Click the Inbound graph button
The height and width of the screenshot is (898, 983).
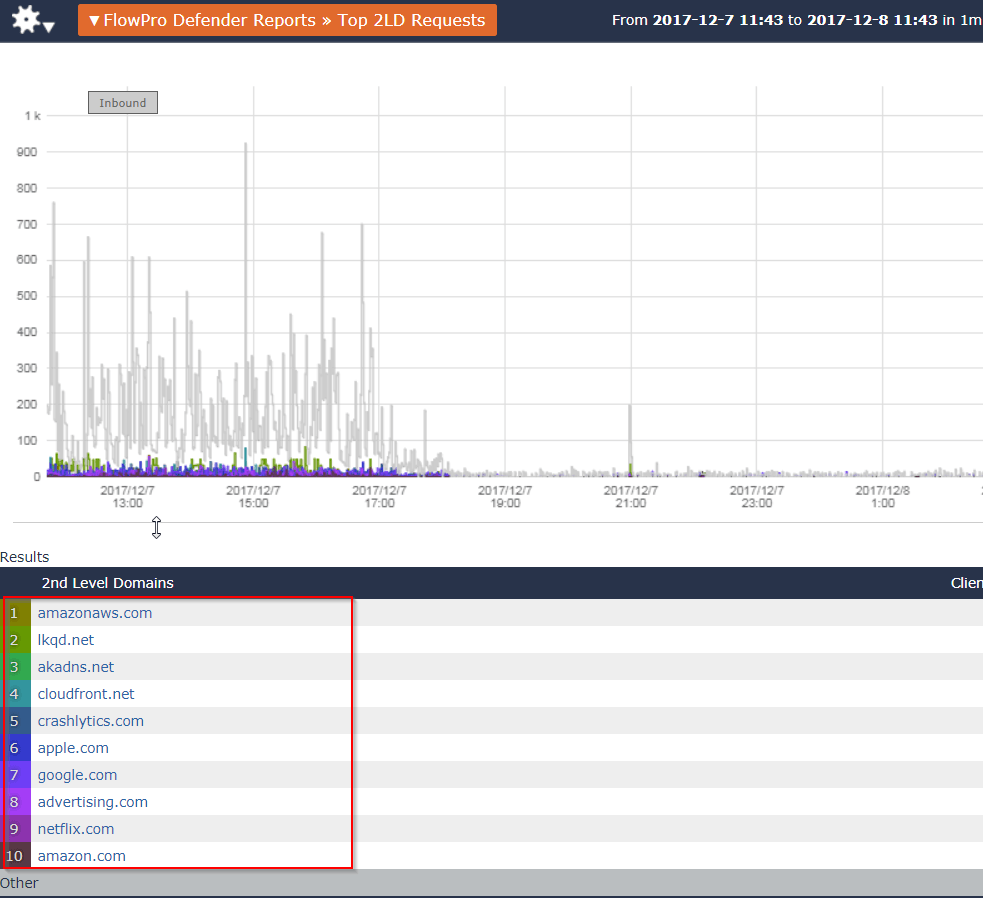[123, 103]
